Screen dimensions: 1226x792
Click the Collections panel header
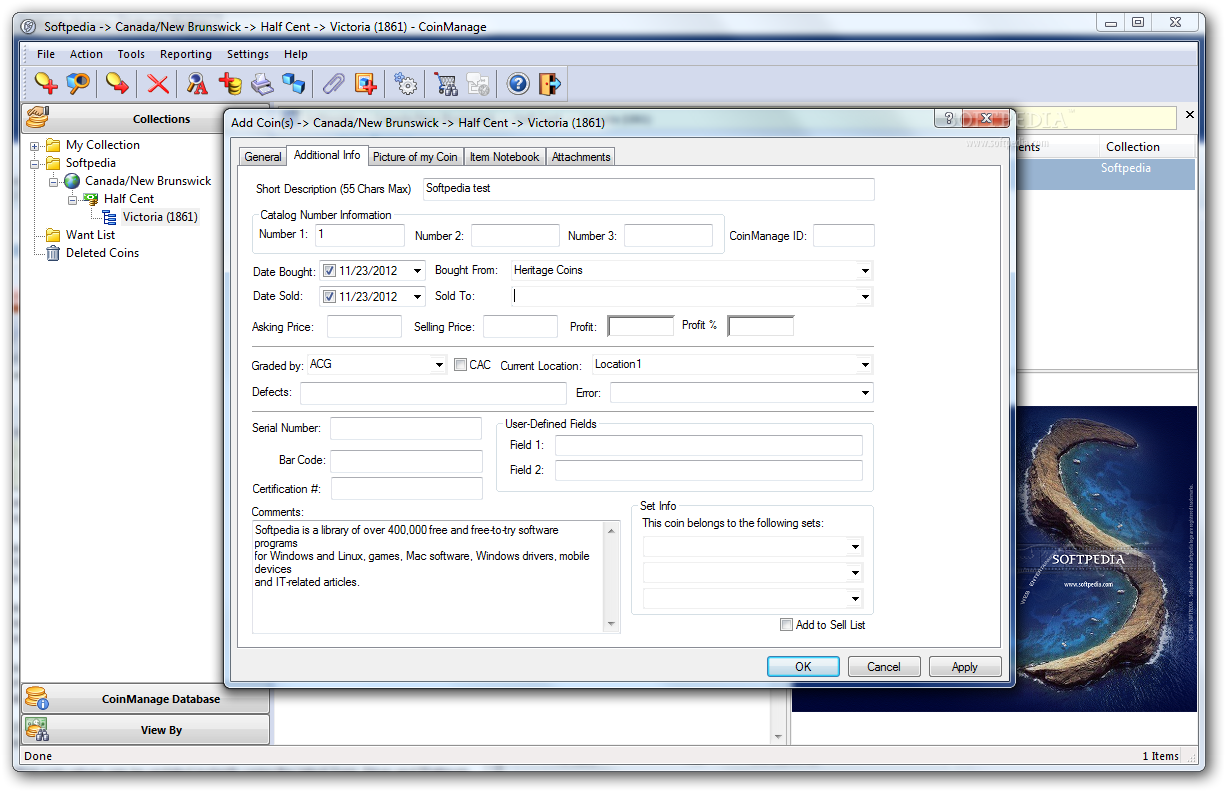click(x=146, y=119)
